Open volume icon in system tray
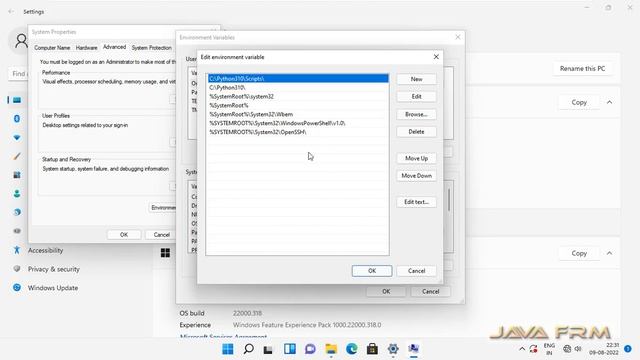 [x=578, y=349]
